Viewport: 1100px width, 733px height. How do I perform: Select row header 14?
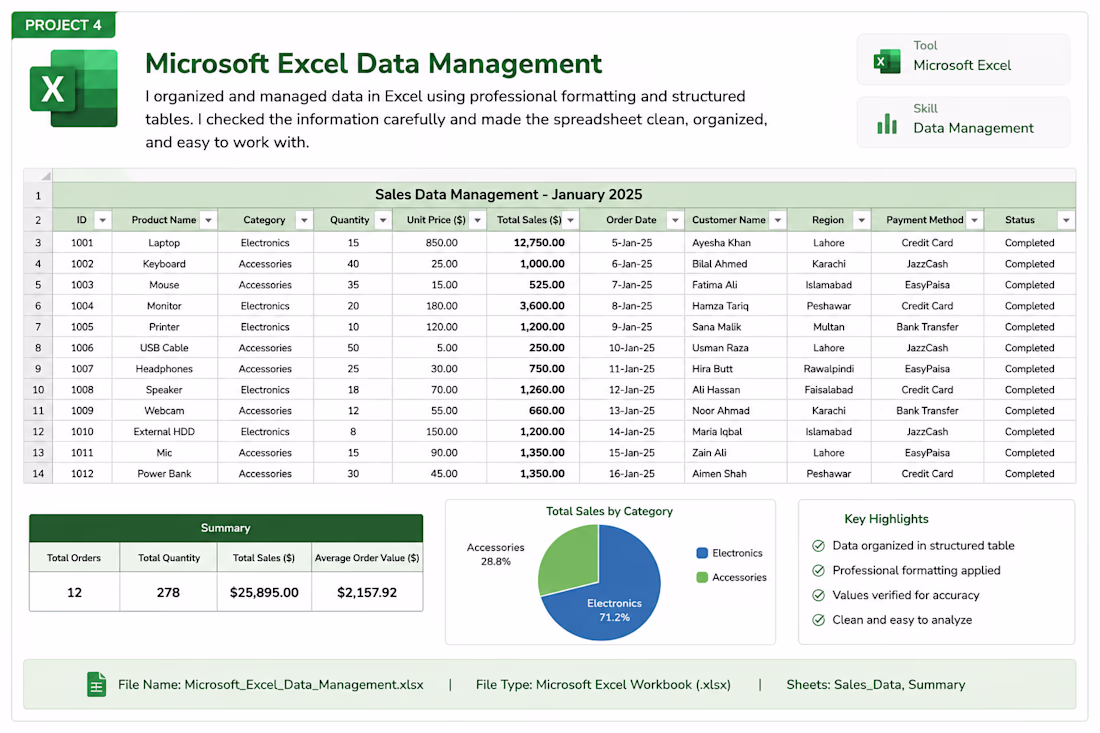[38, 473]
